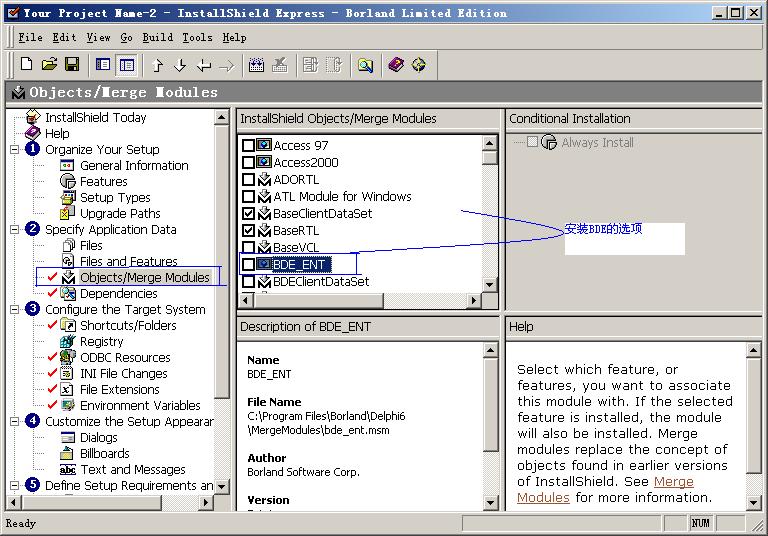This screenshot has height=536, width=768.
Task: Open Files and Features view
Action: pyautogui.click(x=128, y=261)
